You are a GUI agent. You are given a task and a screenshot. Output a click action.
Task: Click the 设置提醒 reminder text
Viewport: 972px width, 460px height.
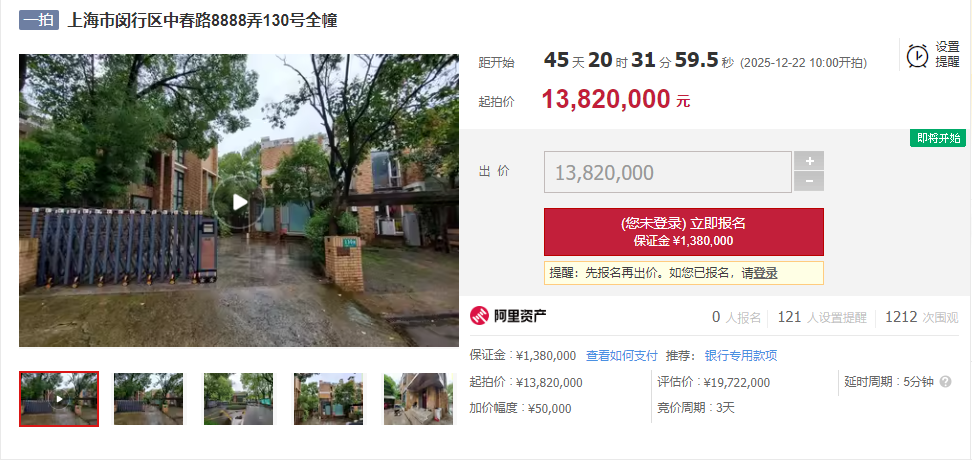(x=947, y=55)
